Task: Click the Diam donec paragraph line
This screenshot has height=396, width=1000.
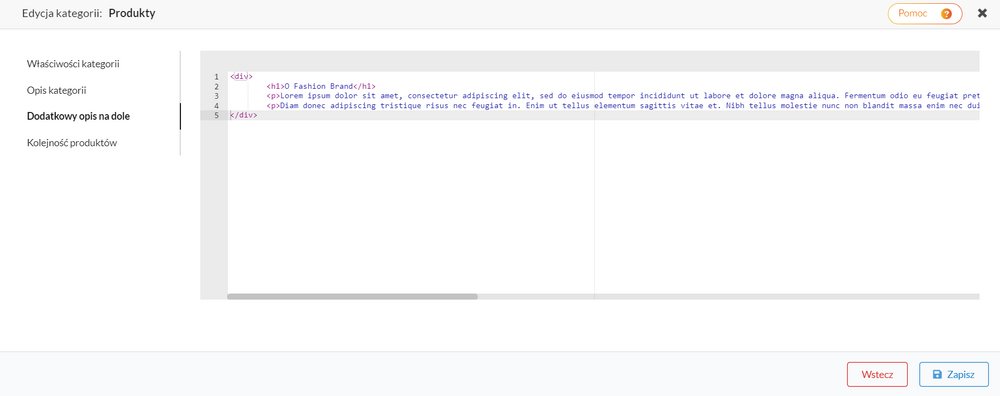Action: tap(622, 105)
